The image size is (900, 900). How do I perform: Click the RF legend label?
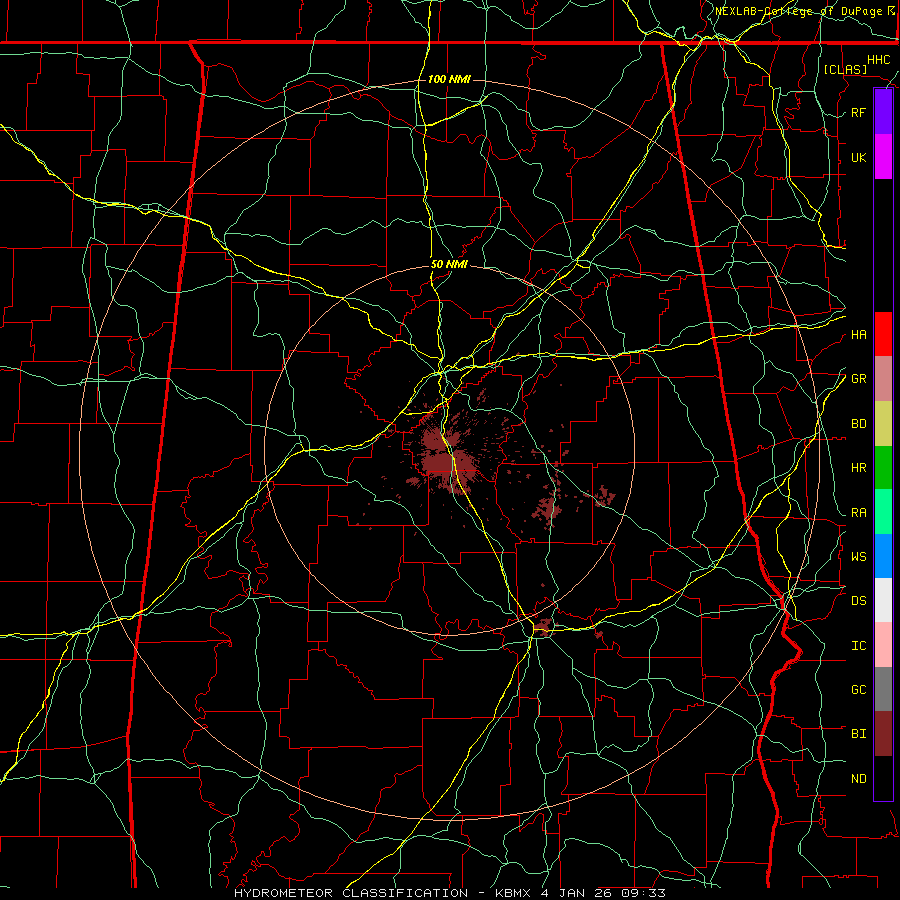pyautogui.click(x=858, y=112)
